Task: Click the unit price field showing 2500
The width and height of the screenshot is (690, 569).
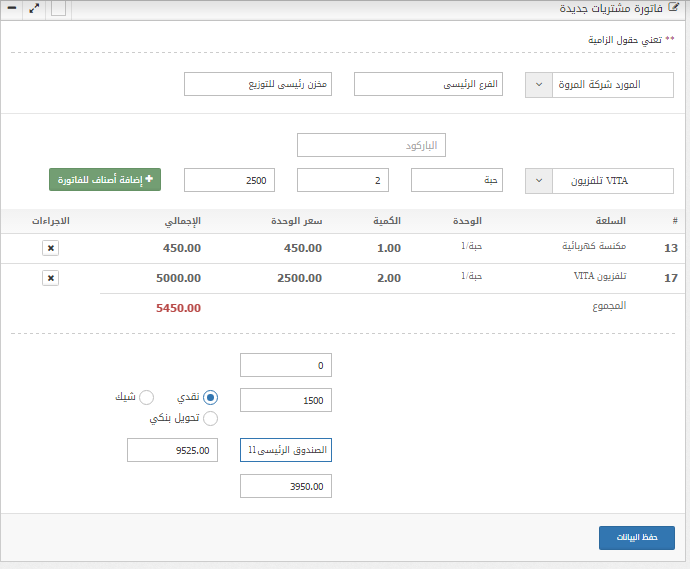Action: [229, 181]
